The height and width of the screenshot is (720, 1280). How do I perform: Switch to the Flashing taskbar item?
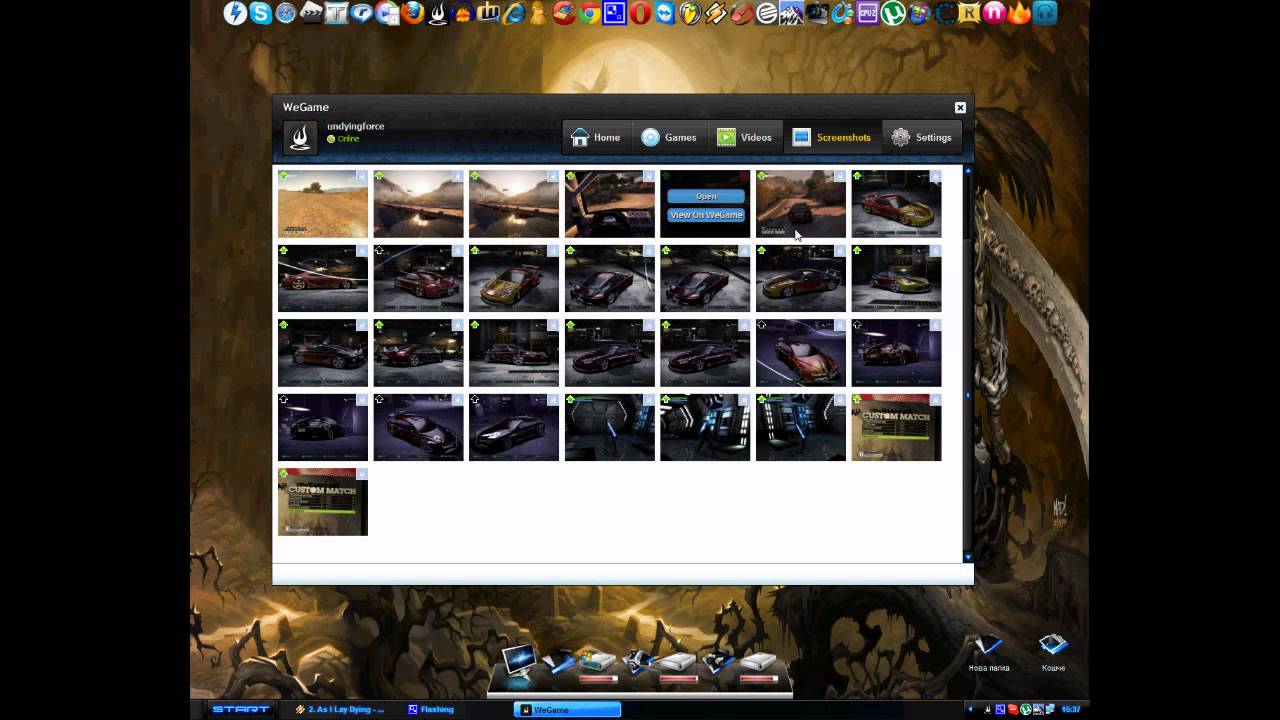point(431,710)
